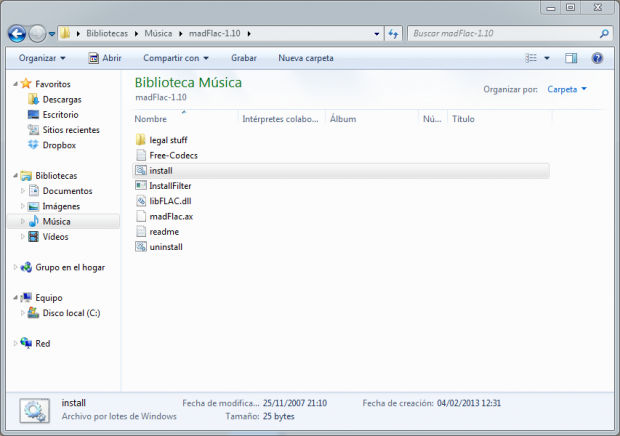The height and width of the screenshot is (436, 620).
Task: Create a Nueva carpeta
Action: (x=306, y=58)
